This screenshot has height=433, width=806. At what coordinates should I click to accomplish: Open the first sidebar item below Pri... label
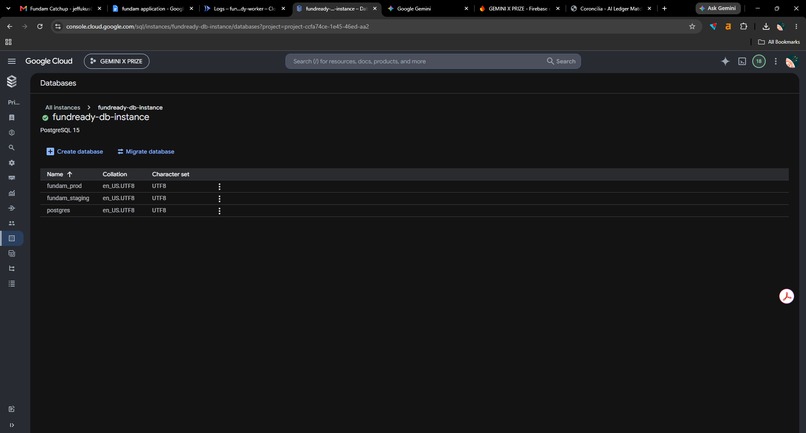pos(12,117)
